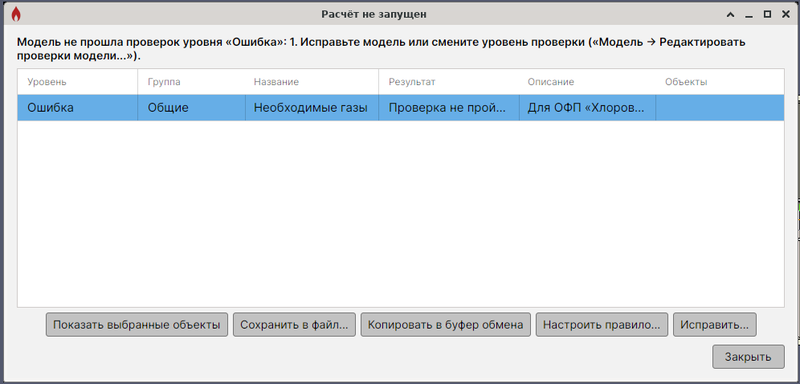Screen dimensions: 800x384
Task: Open Настроить правило... settings
Action: pyautogui.click(x=602, y=325)
